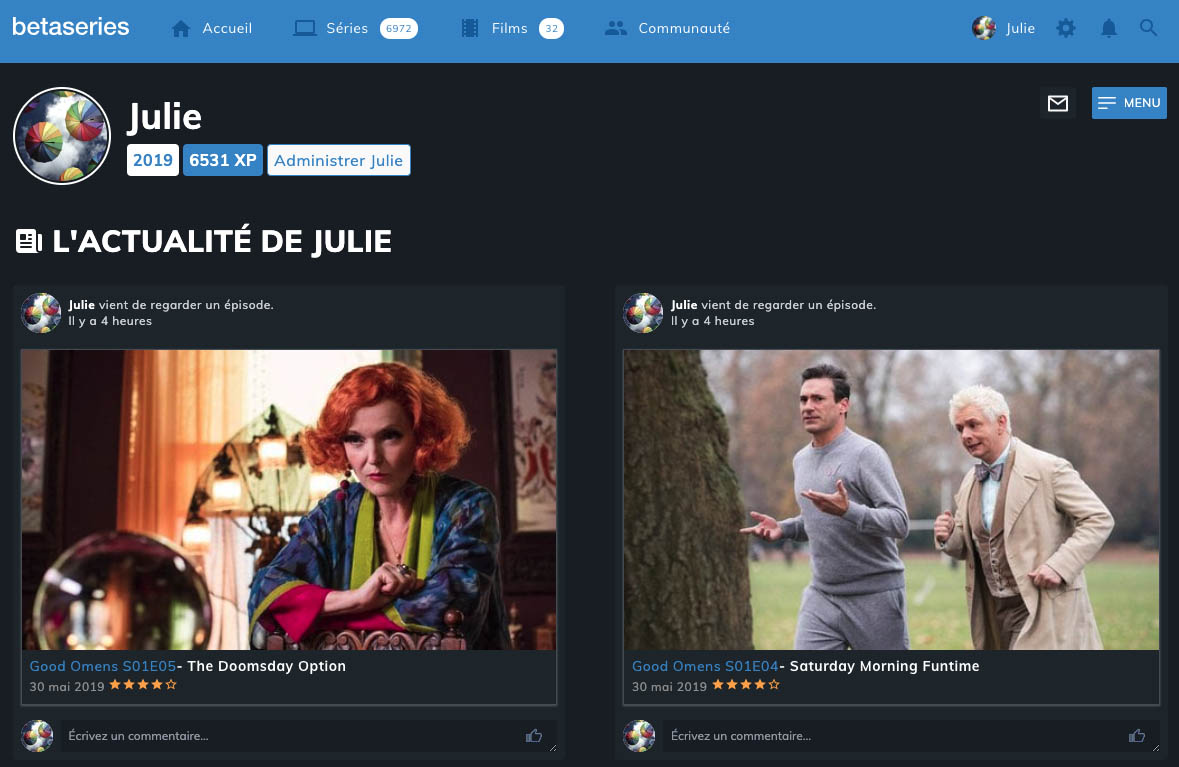Open the Films section
This screenshot has height=767, width=1179.
pyautogui.click(x=509, y=29)
